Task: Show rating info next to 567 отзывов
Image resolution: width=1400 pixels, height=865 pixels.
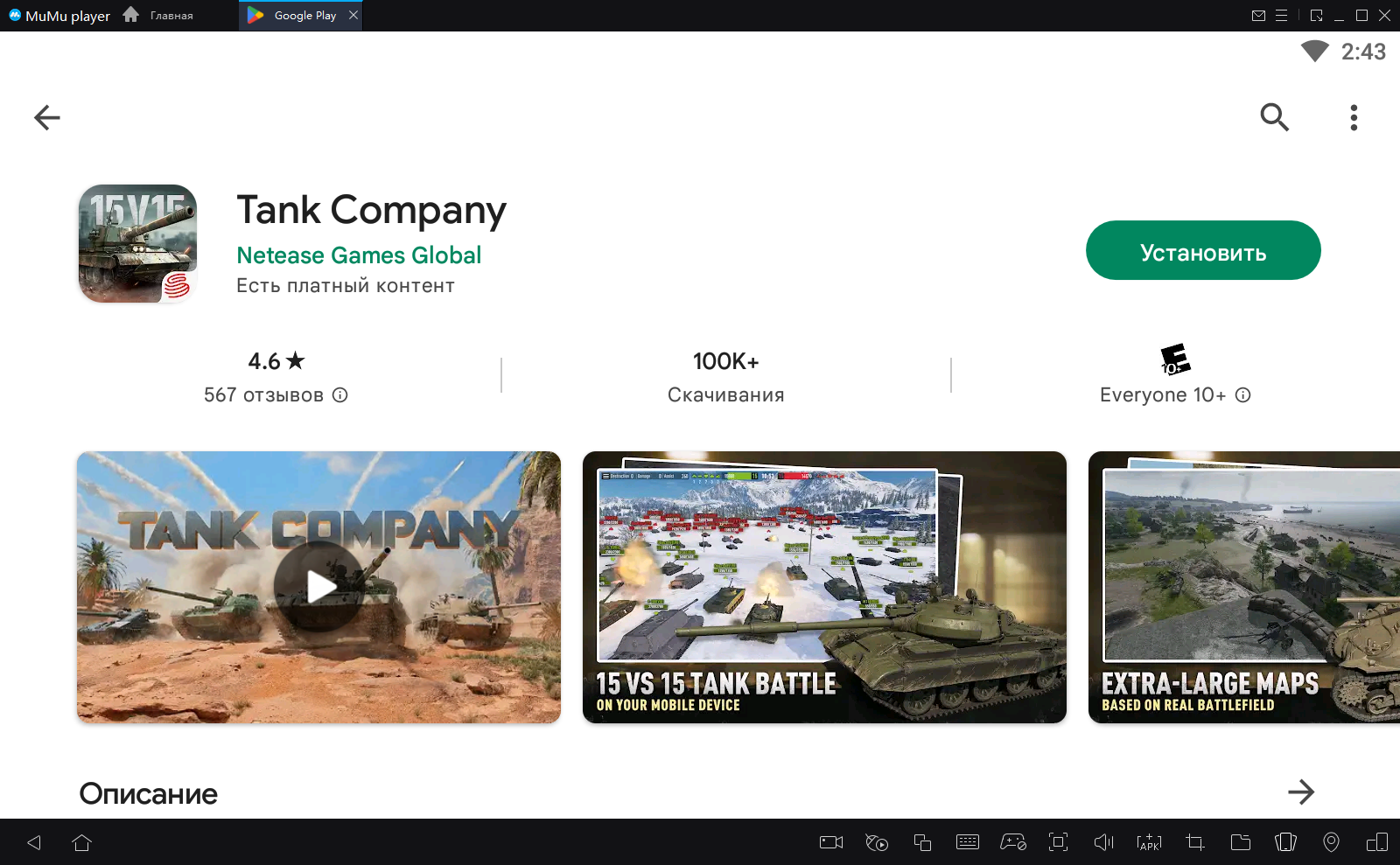Action: pyautogui.click(x=340, y=395)
